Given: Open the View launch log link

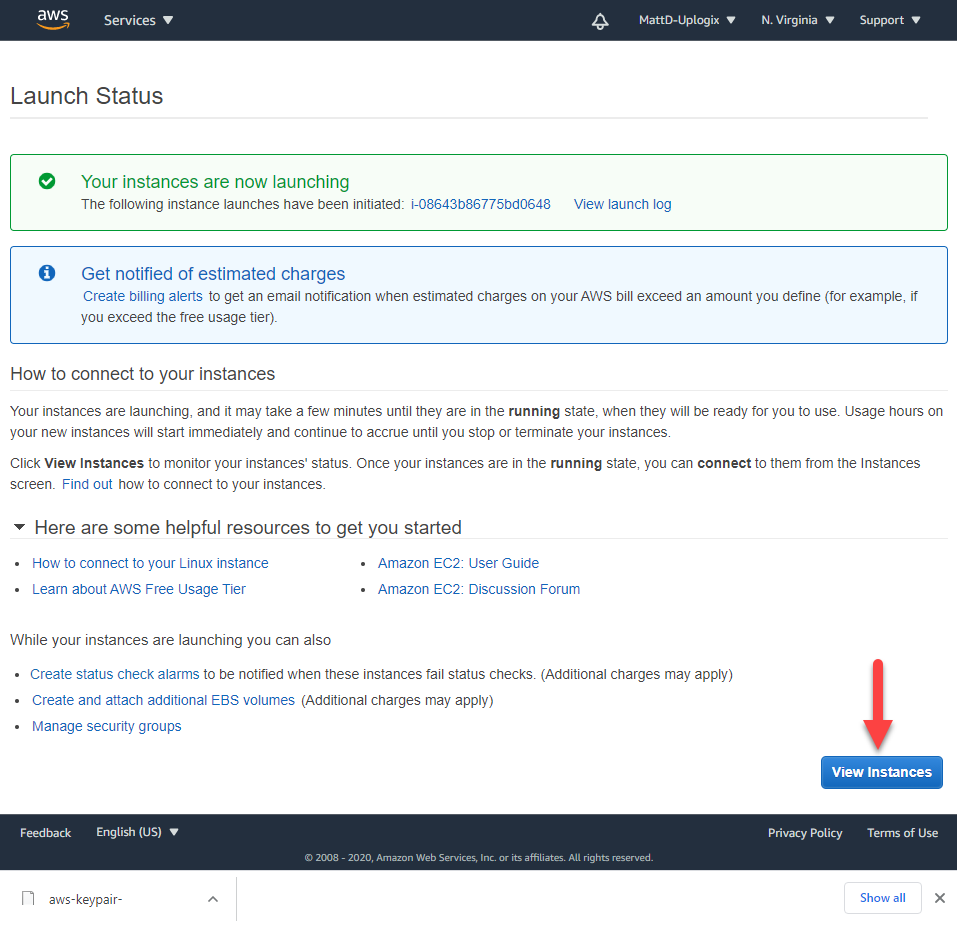Looking at the screenshot, I should coord(622,204).
